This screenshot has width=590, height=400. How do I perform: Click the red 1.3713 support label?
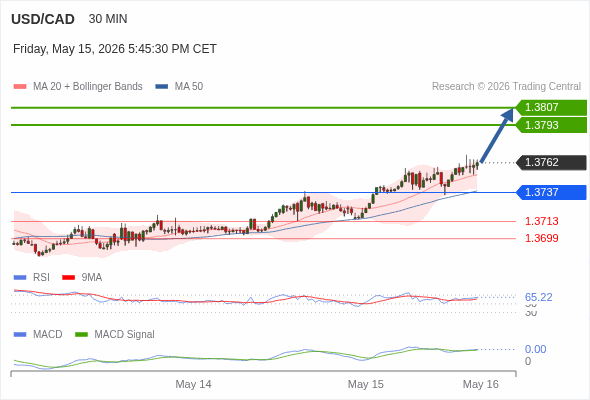click(541, 221)
